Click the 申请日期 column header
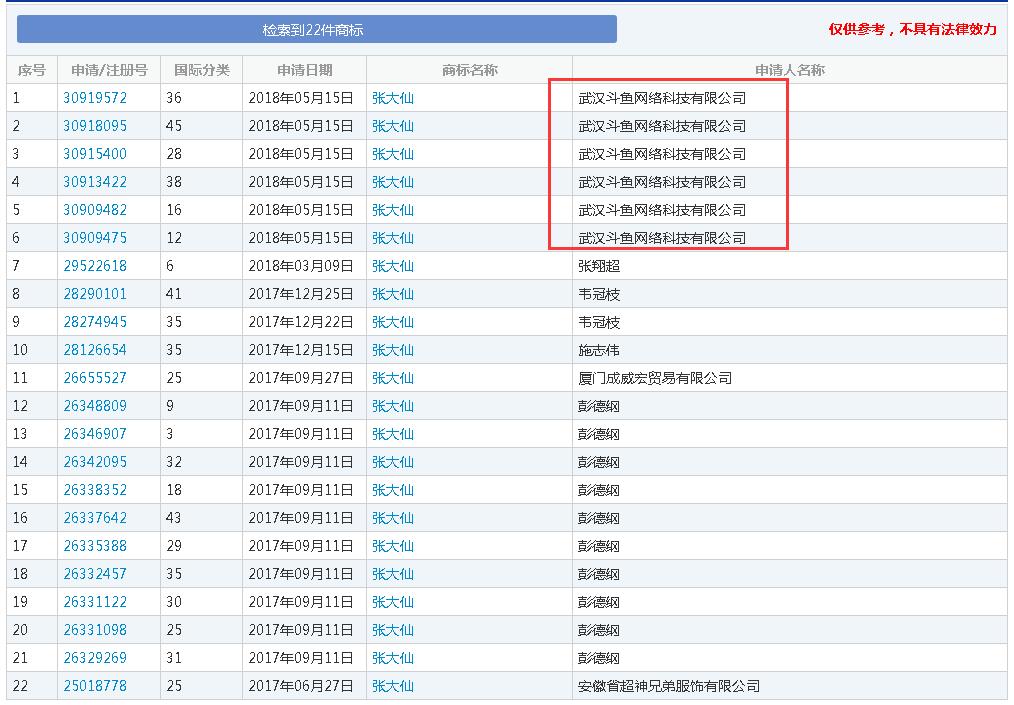 (x=305, y=70)
